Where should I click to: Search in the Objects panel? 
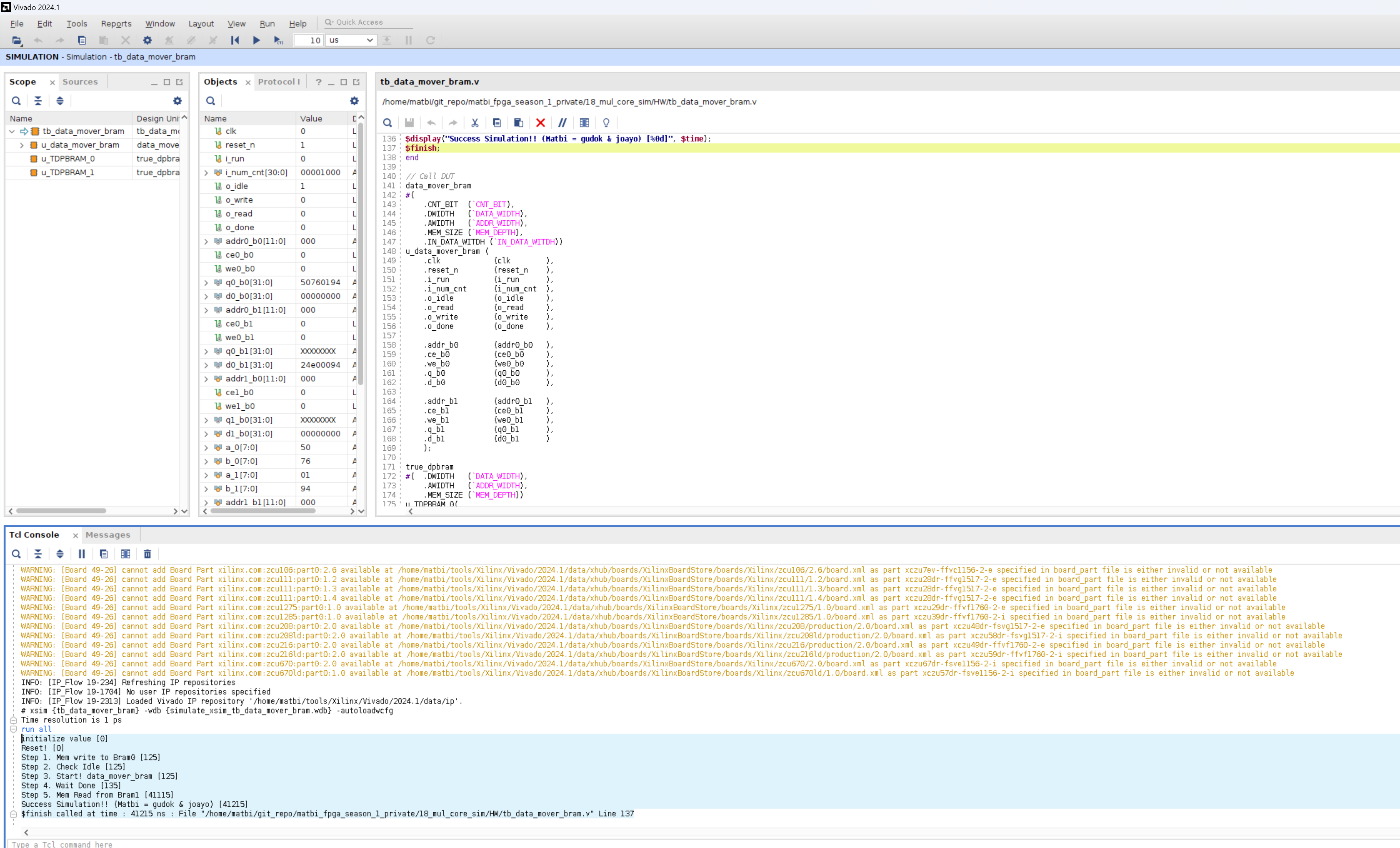click(x=211, y=101)
